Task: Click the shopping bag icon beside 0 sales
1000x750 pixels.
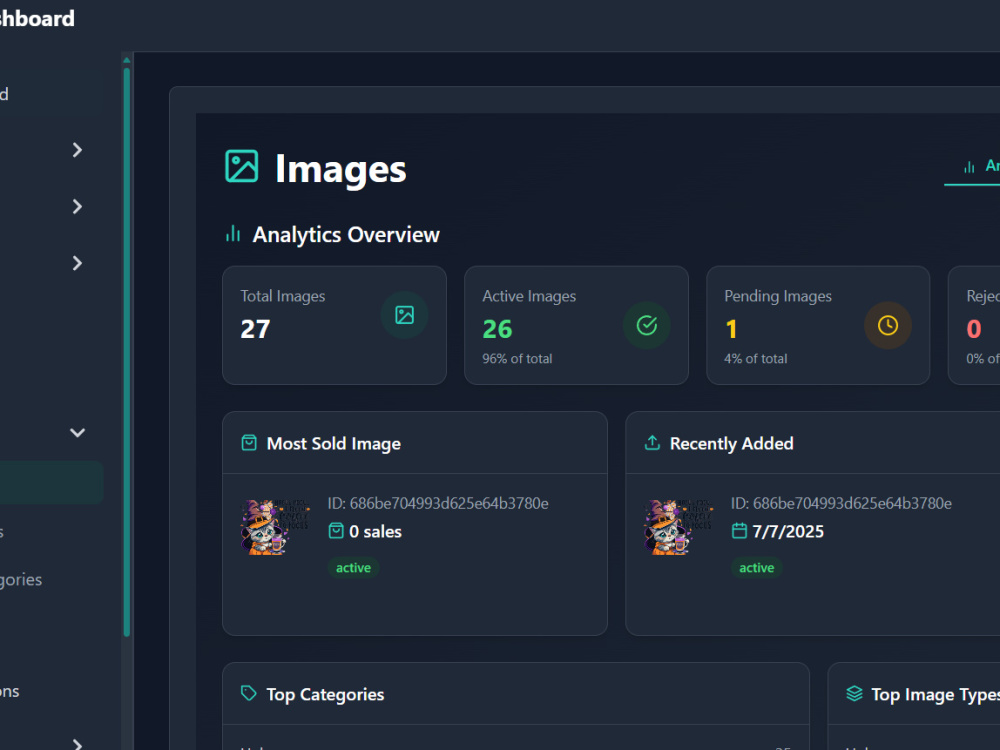Action: 336,531
